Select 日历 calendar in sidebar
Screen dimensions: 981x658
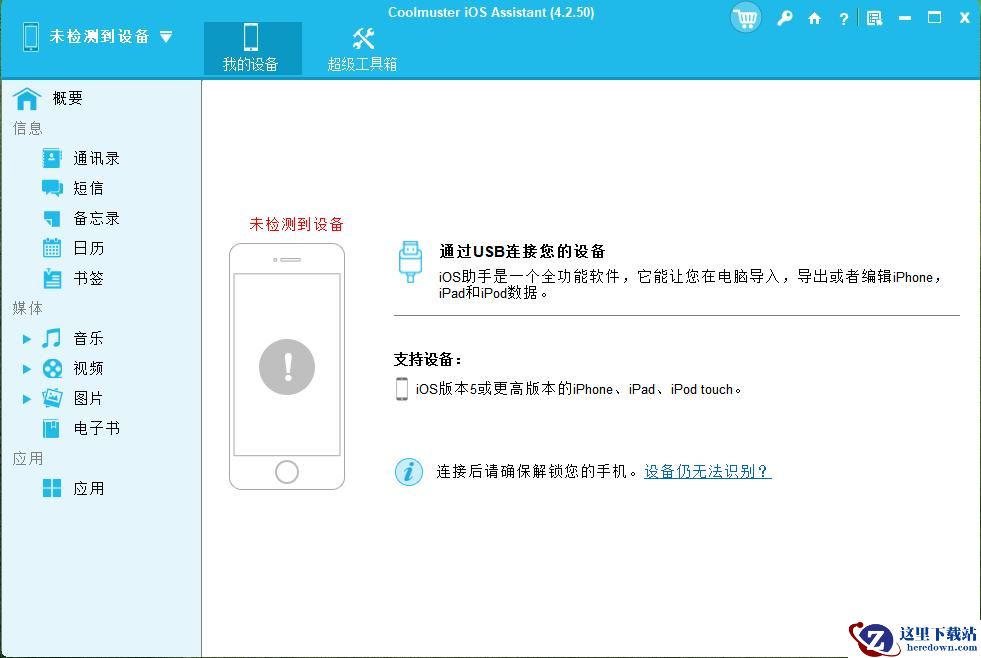click(x=87, y=248)
